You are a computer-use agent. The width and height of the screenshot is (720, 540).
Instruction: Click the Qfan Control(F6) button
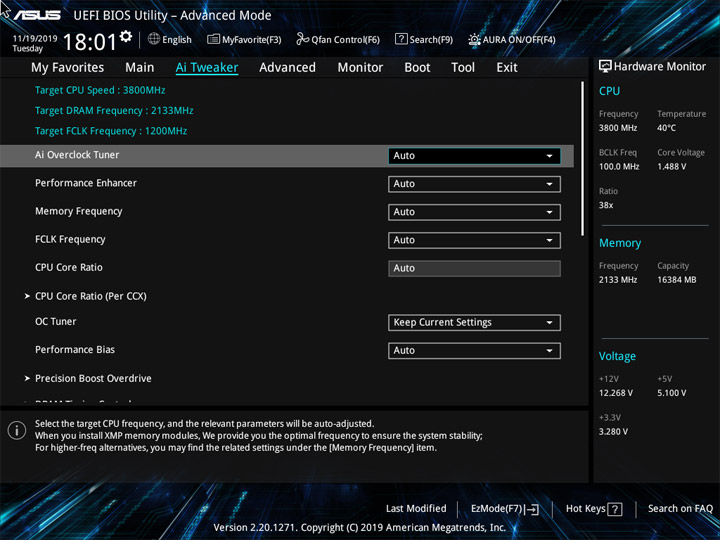coord(338,39)
